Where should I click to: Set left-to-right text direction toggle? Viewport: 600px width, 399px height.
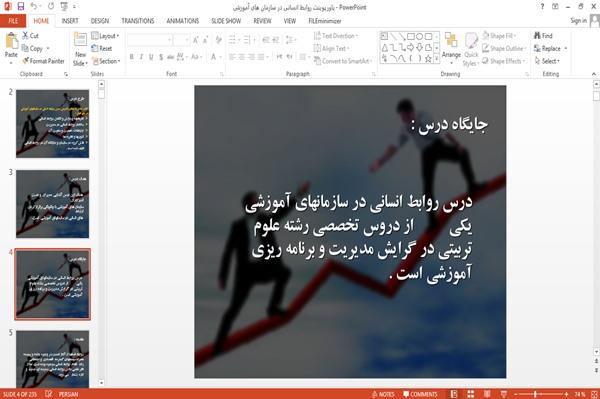279,57
